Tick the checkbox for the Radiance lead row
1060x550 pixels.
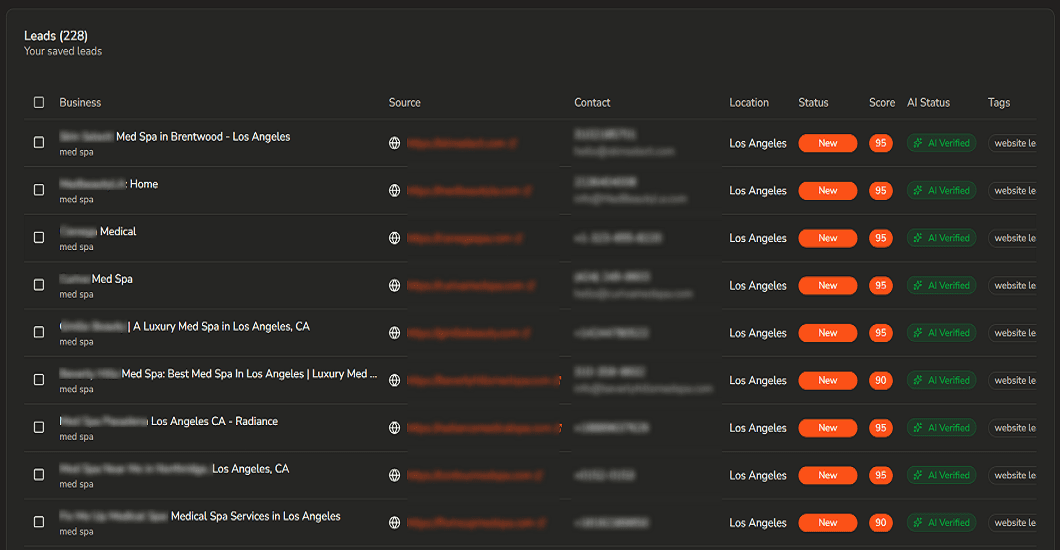point(39,427)
